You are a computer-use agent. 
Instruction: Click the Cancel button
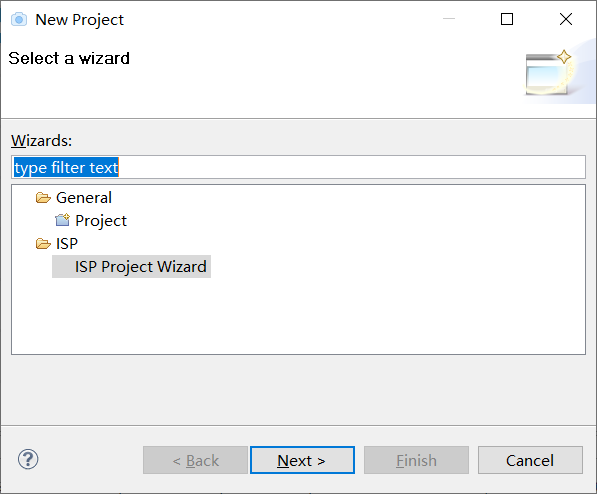pyautogui.click(x=530, y=460)
